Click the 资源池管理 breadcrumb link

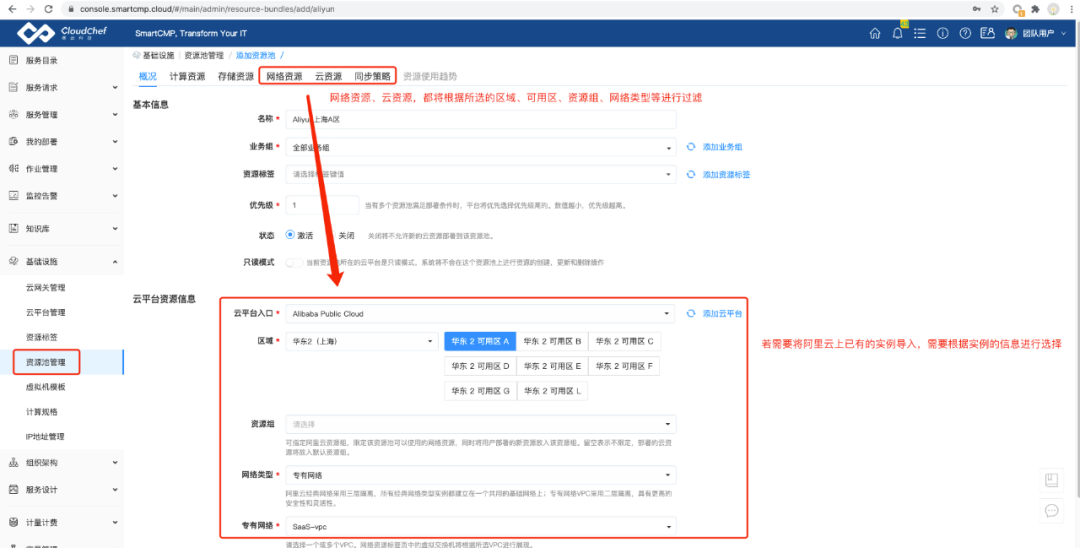(x=204, y=55)
